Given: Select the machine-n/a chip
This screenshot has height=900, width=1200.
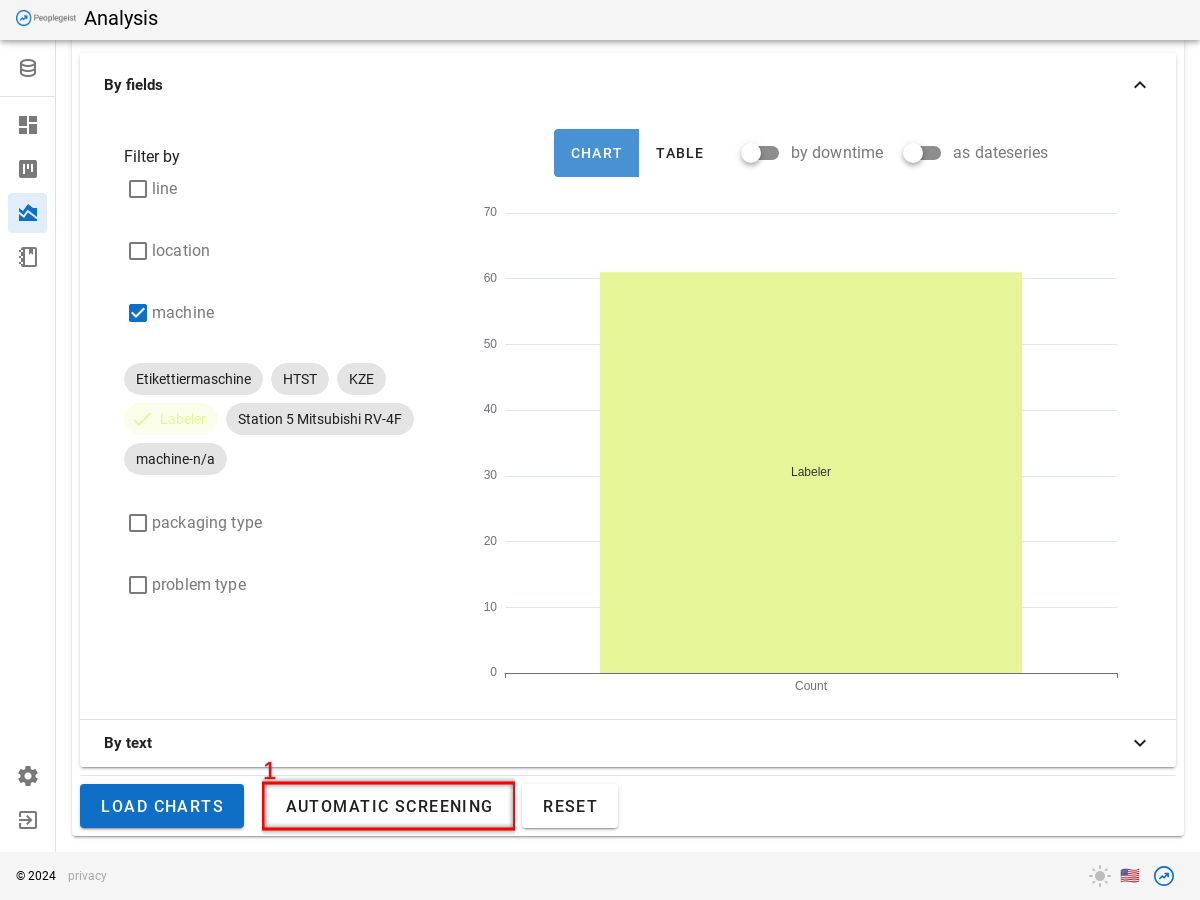Looking at the screenshot, I should click(175, 459).
